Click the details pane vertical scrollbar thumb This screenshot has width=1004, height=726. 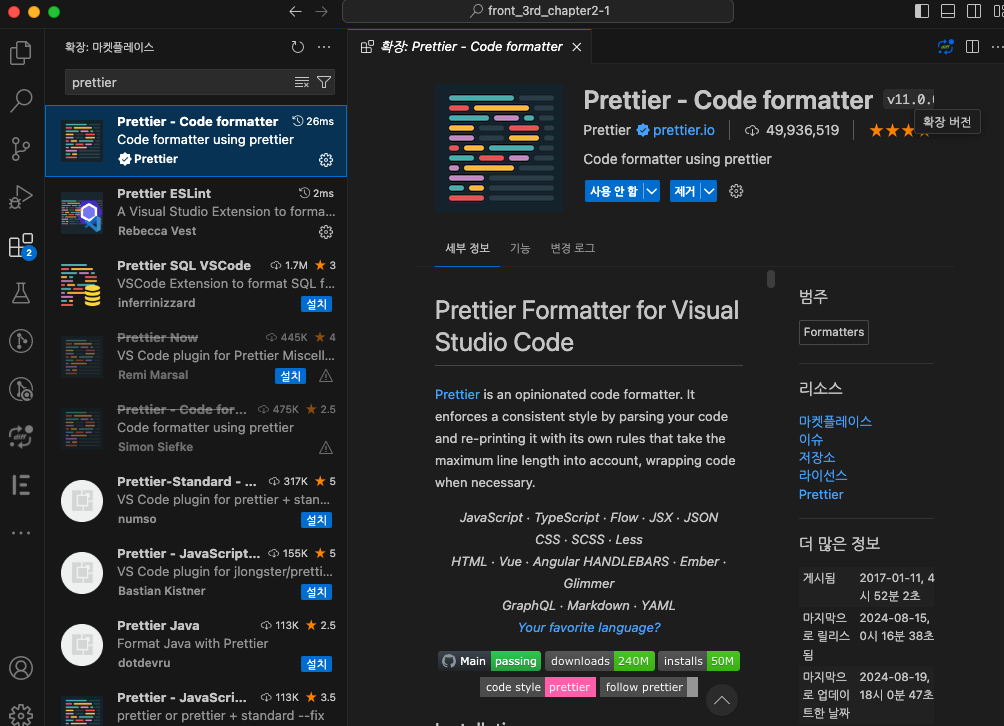[771, 279]
